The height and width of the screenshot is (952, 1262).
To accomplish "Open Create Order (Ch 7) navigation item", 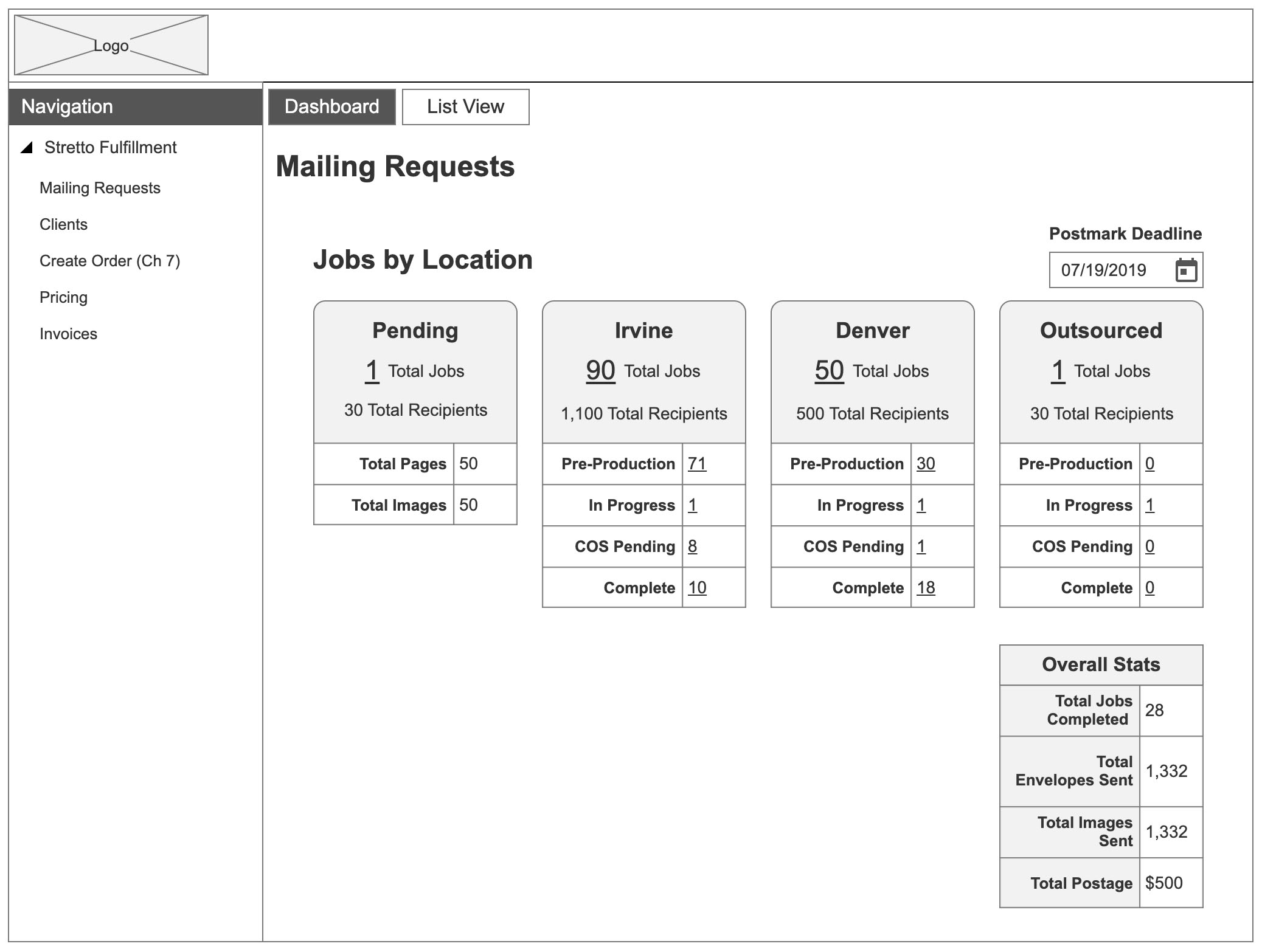I will pyautogui.click(x=109, y=261).
